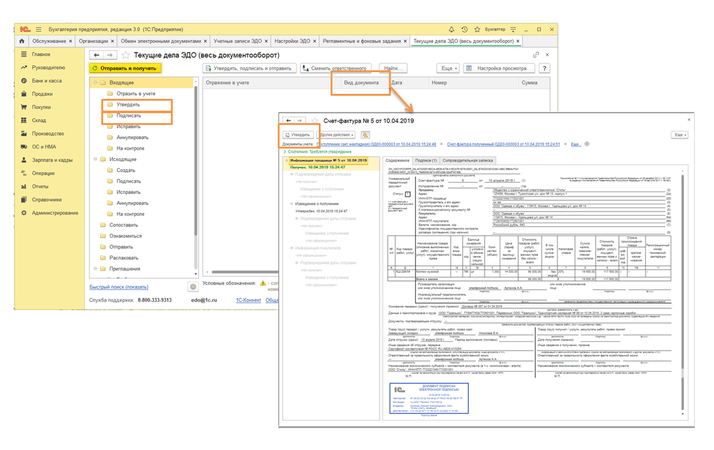Image resolution: width=714 pixels, height=450 pixels.
Task: Click the back arrow navigation button
Action: tap(97, 55)
